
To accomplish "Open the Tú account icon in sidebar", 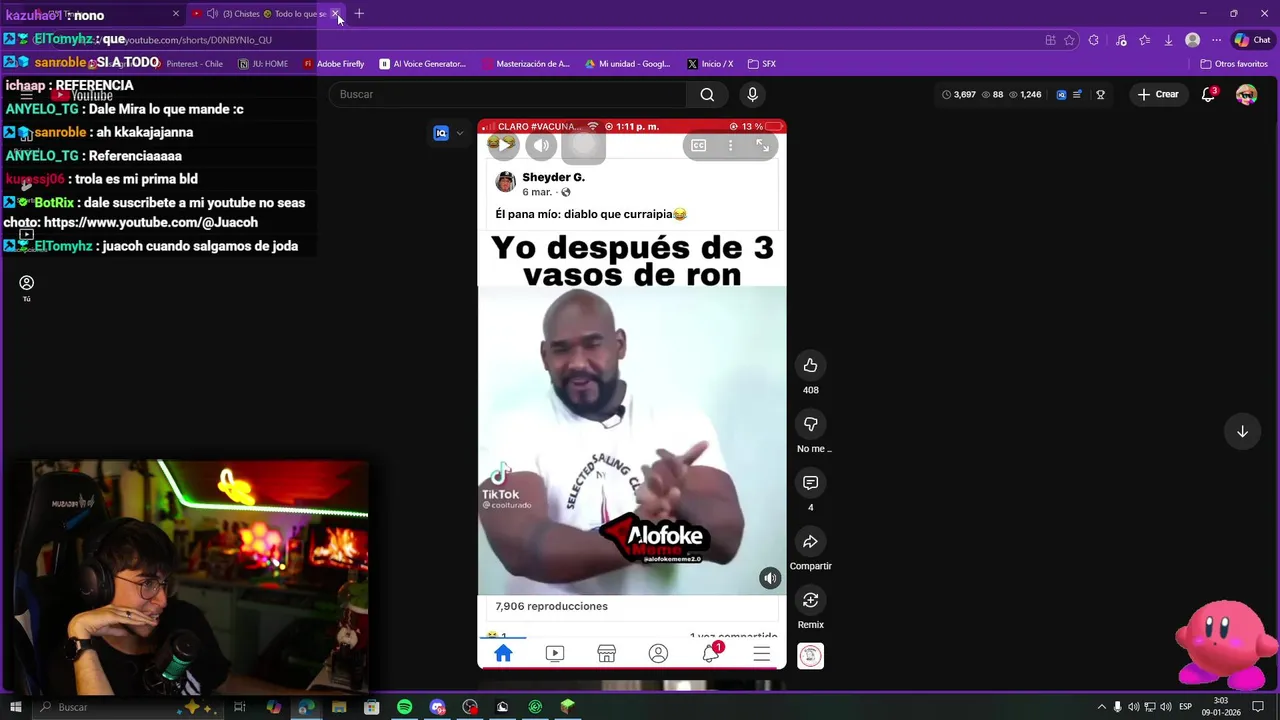I will coord(27,288).
